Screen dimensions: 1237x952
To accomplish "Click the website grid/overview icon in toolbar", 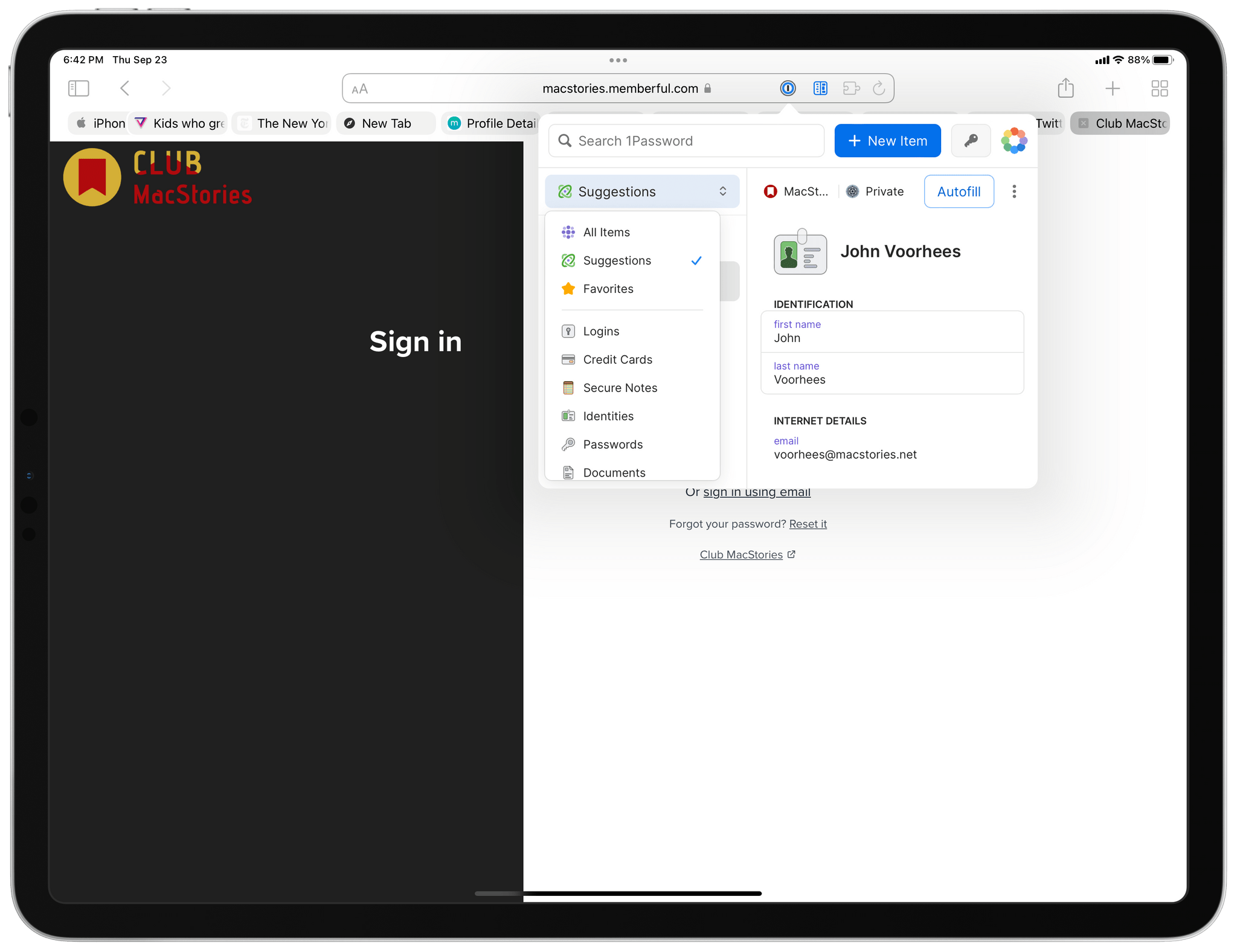I will tap(1159, 89).
